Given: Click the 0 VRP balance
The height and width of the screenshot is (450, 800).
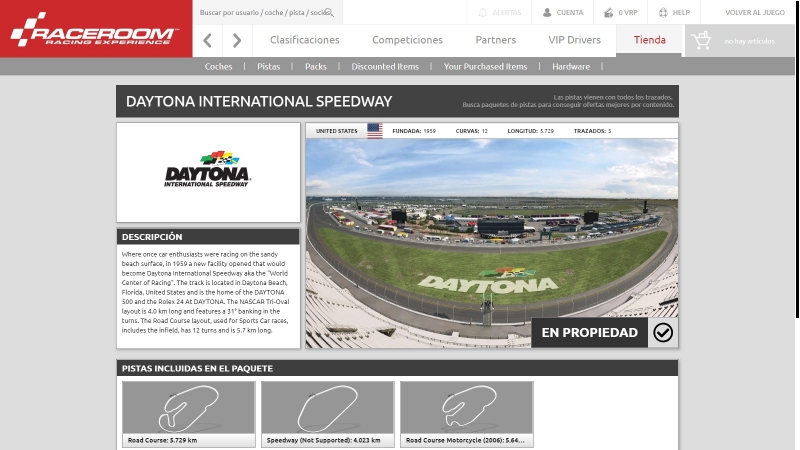Looking at the screenshot, I should 628,13.
